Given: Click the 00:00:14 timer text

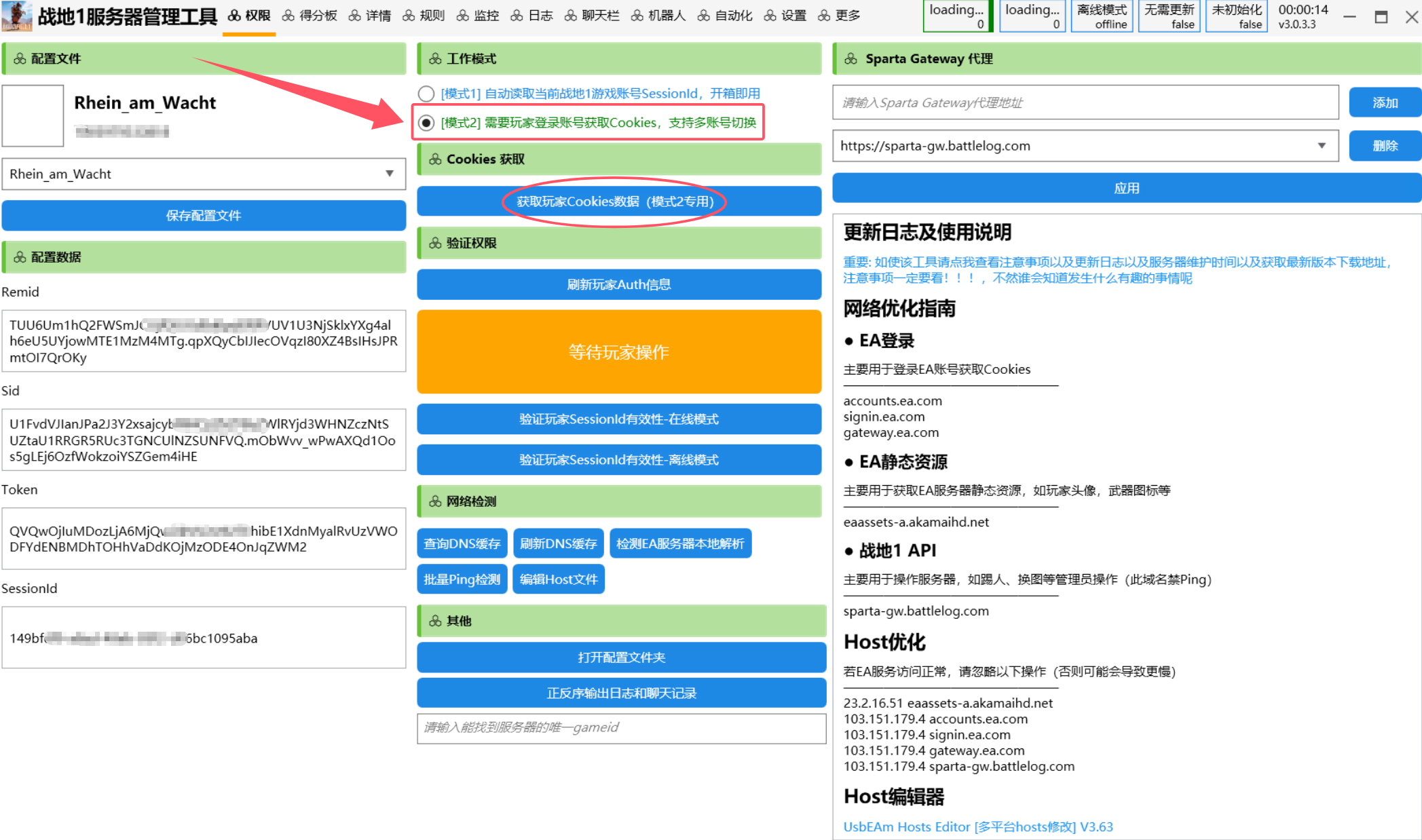Looking at the screenshot, I should point(1303,9).
